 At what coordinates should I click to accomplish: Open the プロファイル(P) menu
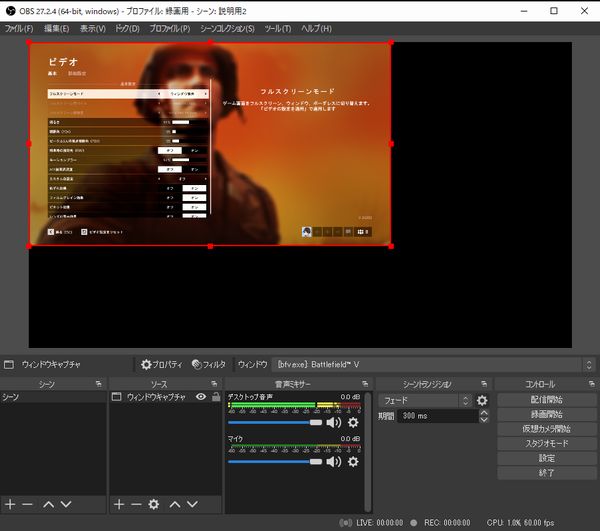170,29
